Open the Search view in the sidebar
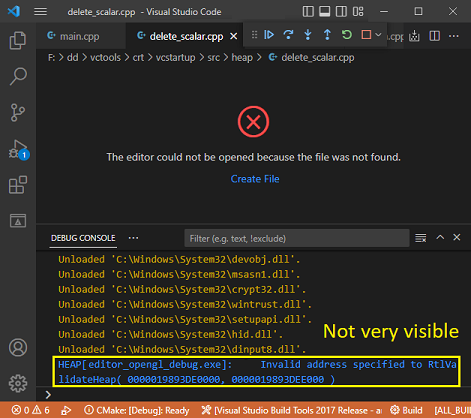Image resolution: width=471 pixels, height=418 pixels. point(18,76)
